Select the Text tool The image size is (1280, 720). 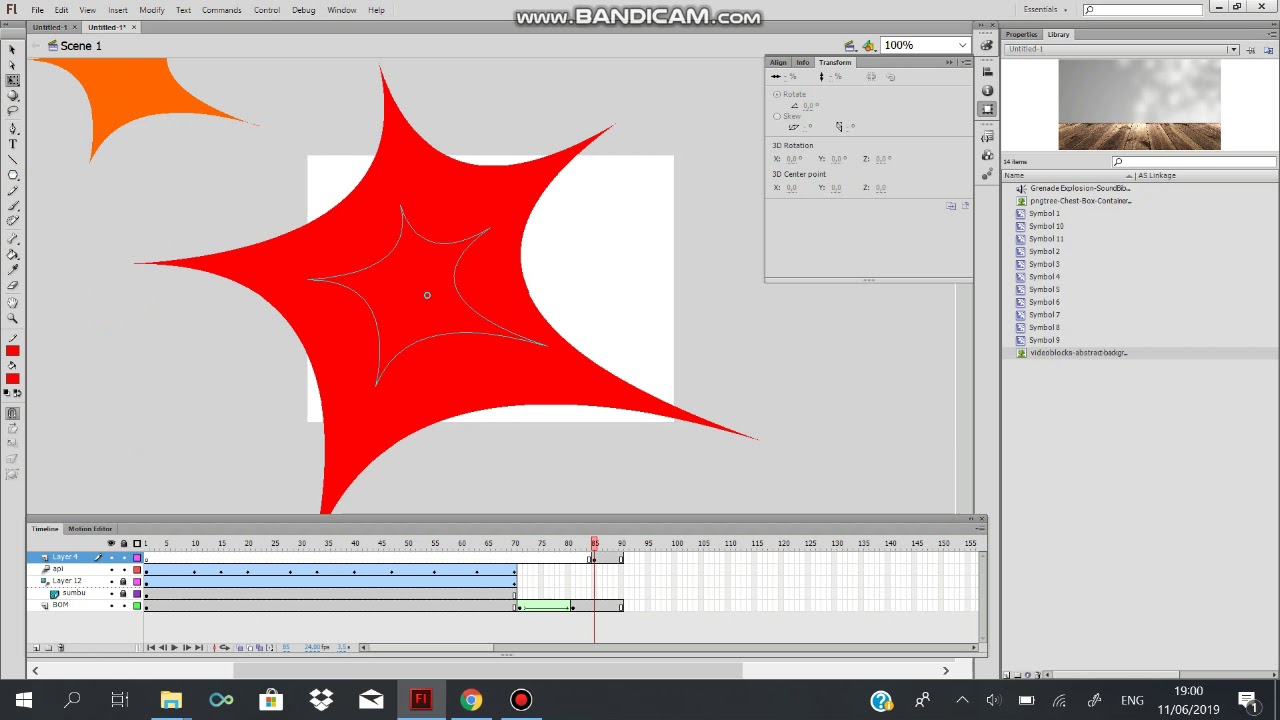[x=12, y=144]
